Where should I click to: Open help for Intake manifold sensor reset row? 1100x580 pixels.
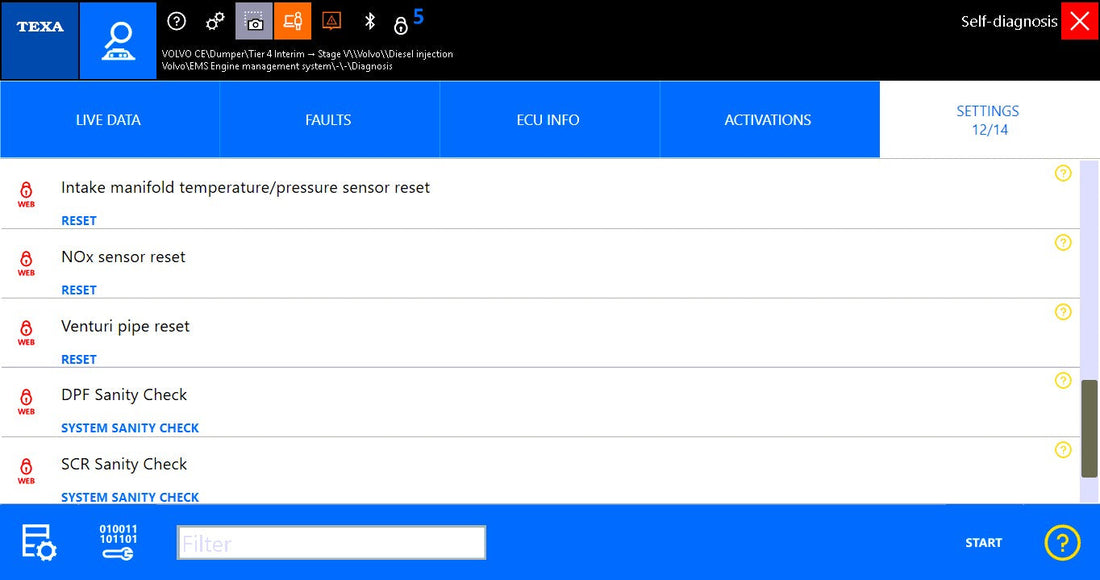pyautogui.click(x=1063, y=173)
